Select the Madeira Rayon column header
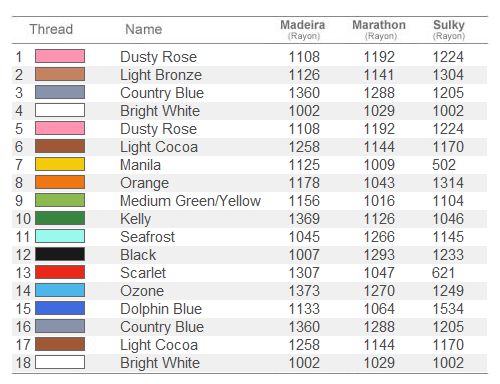The width and height of the screenshot is (500, 384). 303,30
